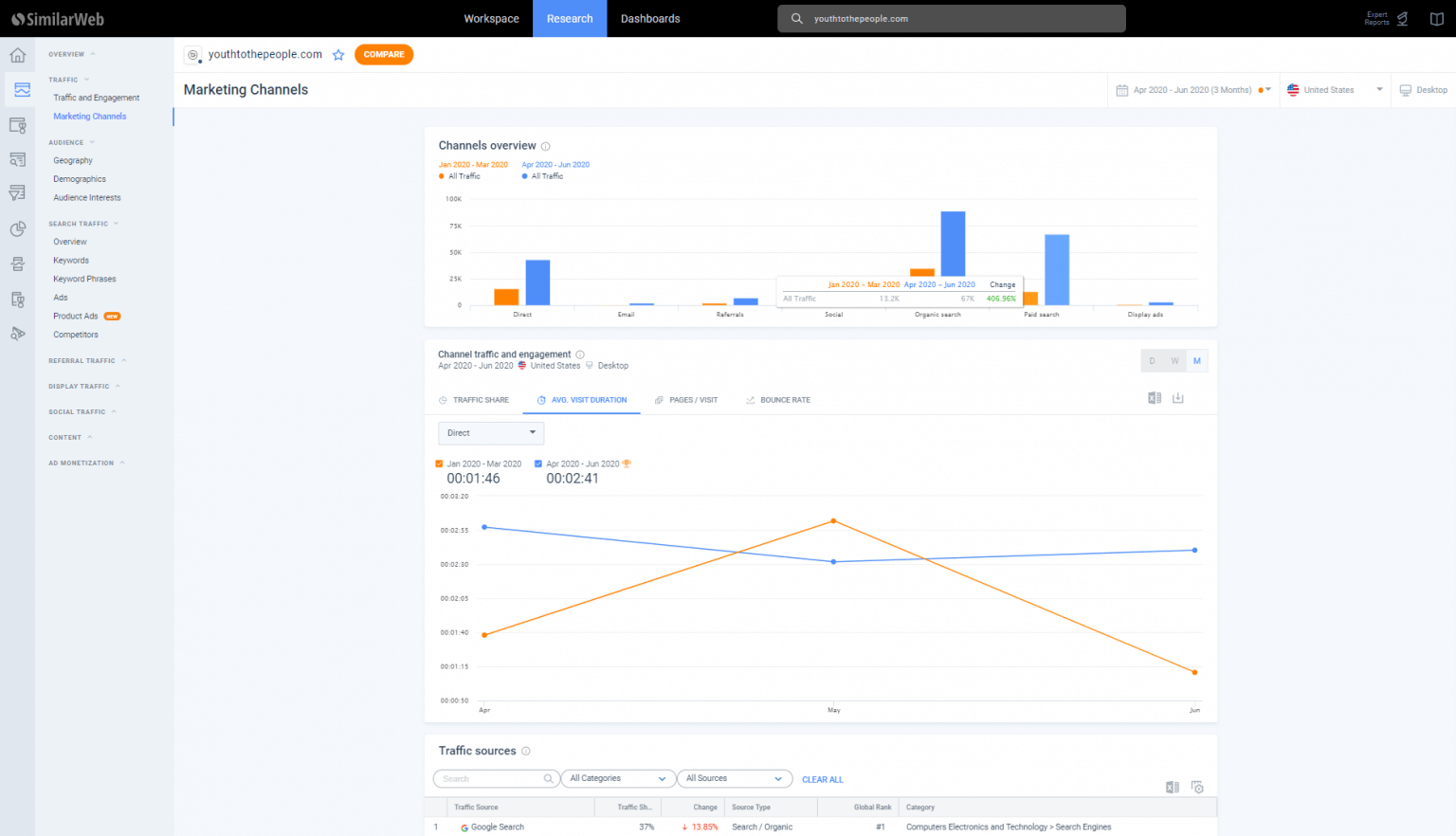Export channel engagement data to Excel

pos(1155,398)
